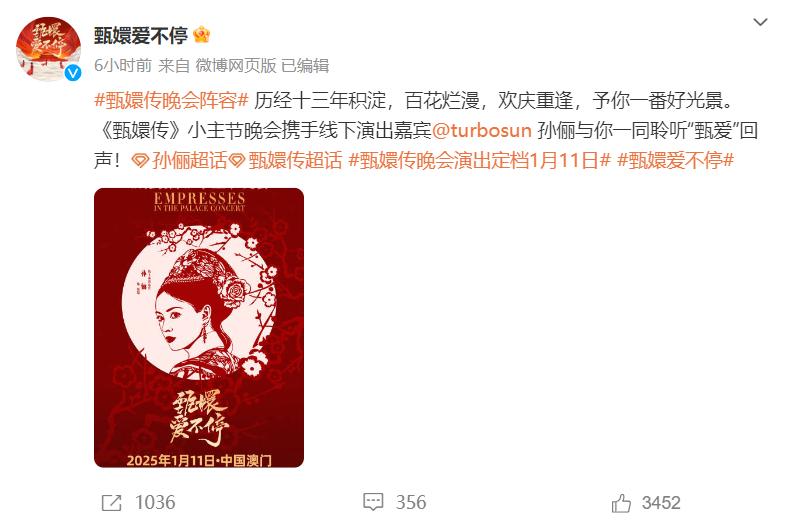
Task: Click the comment bubble icon
Action: click(373, 502)
